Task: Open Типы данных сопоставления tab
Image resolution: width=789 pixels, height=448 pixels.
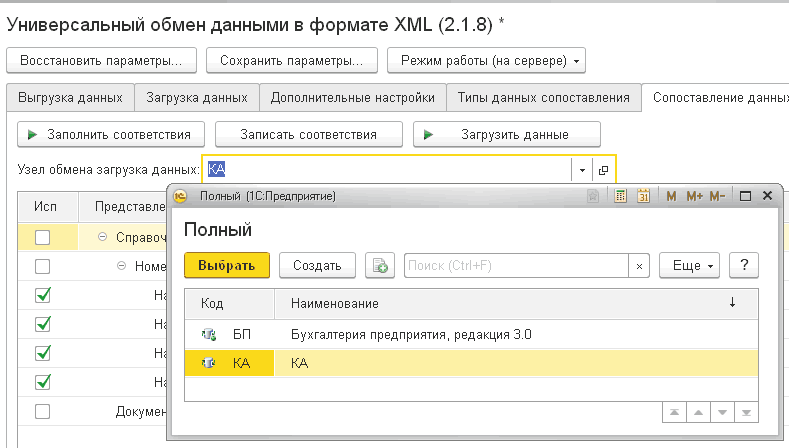Action: click(543, 98)
